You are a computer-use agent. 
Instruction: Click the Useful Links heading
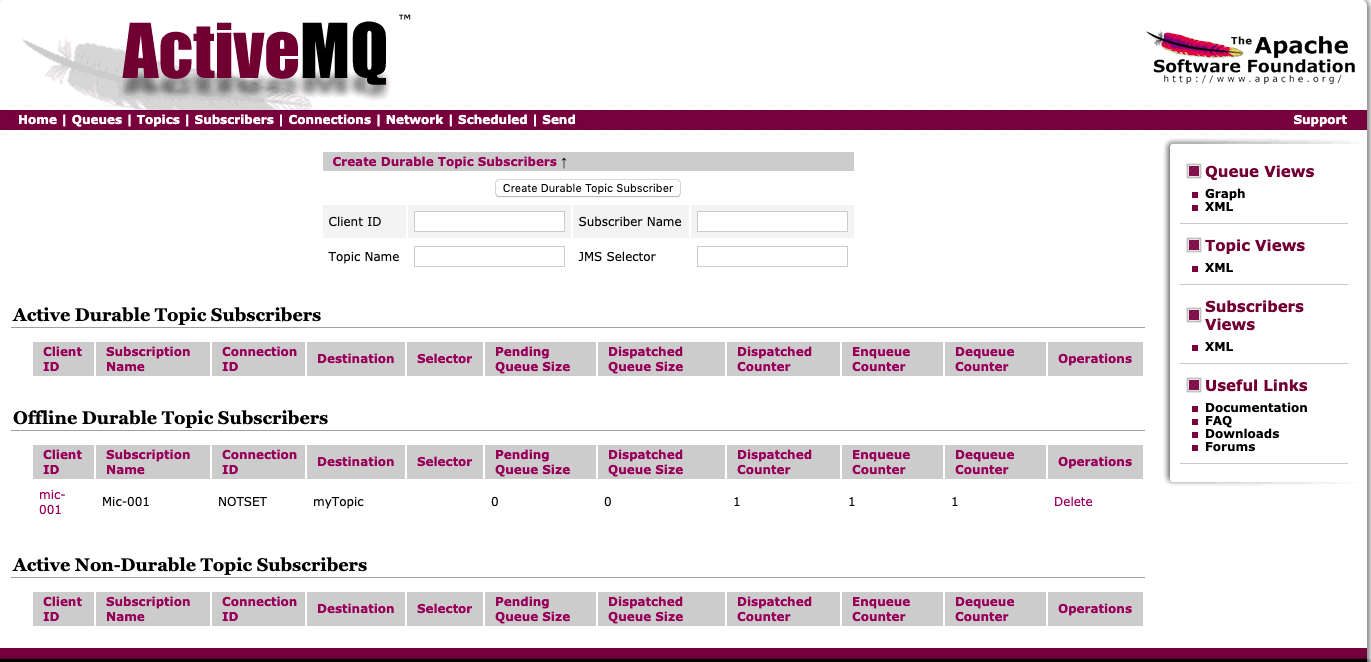click(x=1256, y=385)
